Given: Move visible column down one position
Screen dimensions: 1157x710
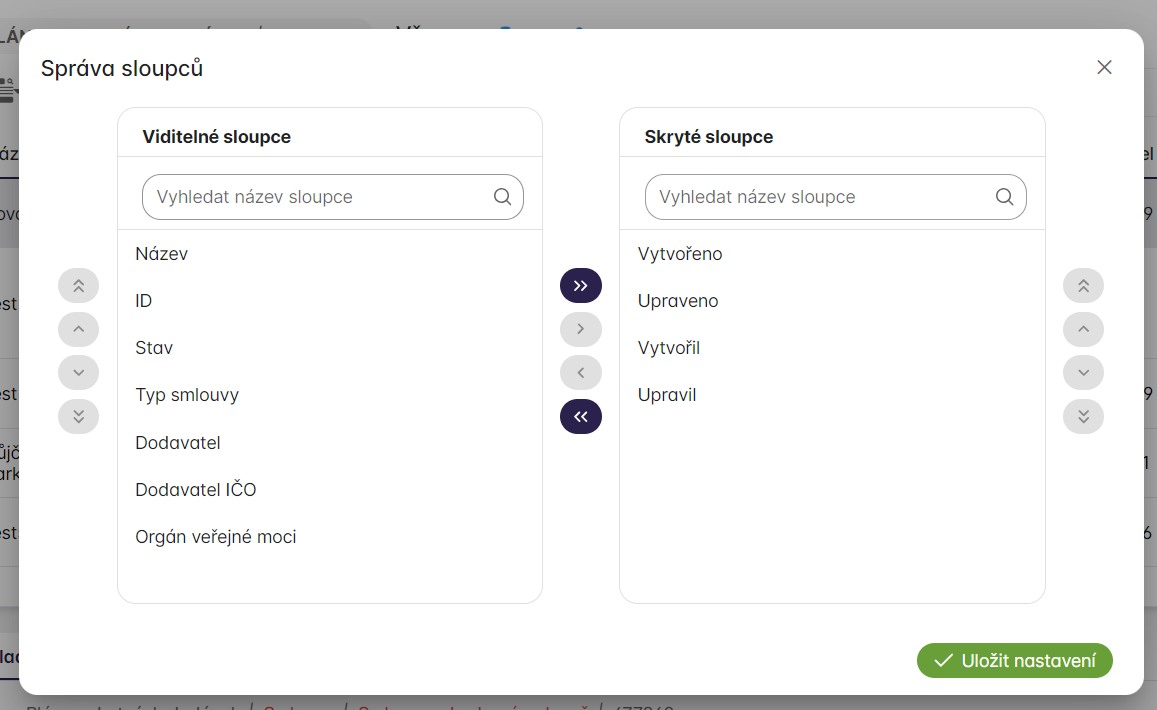Looking at the screenshot, I should click(79, 373).
